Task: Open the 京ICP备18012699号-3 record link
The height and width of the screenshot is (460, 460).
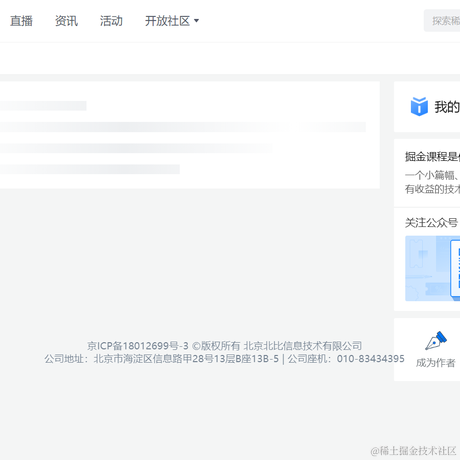Action: point(138,346)
